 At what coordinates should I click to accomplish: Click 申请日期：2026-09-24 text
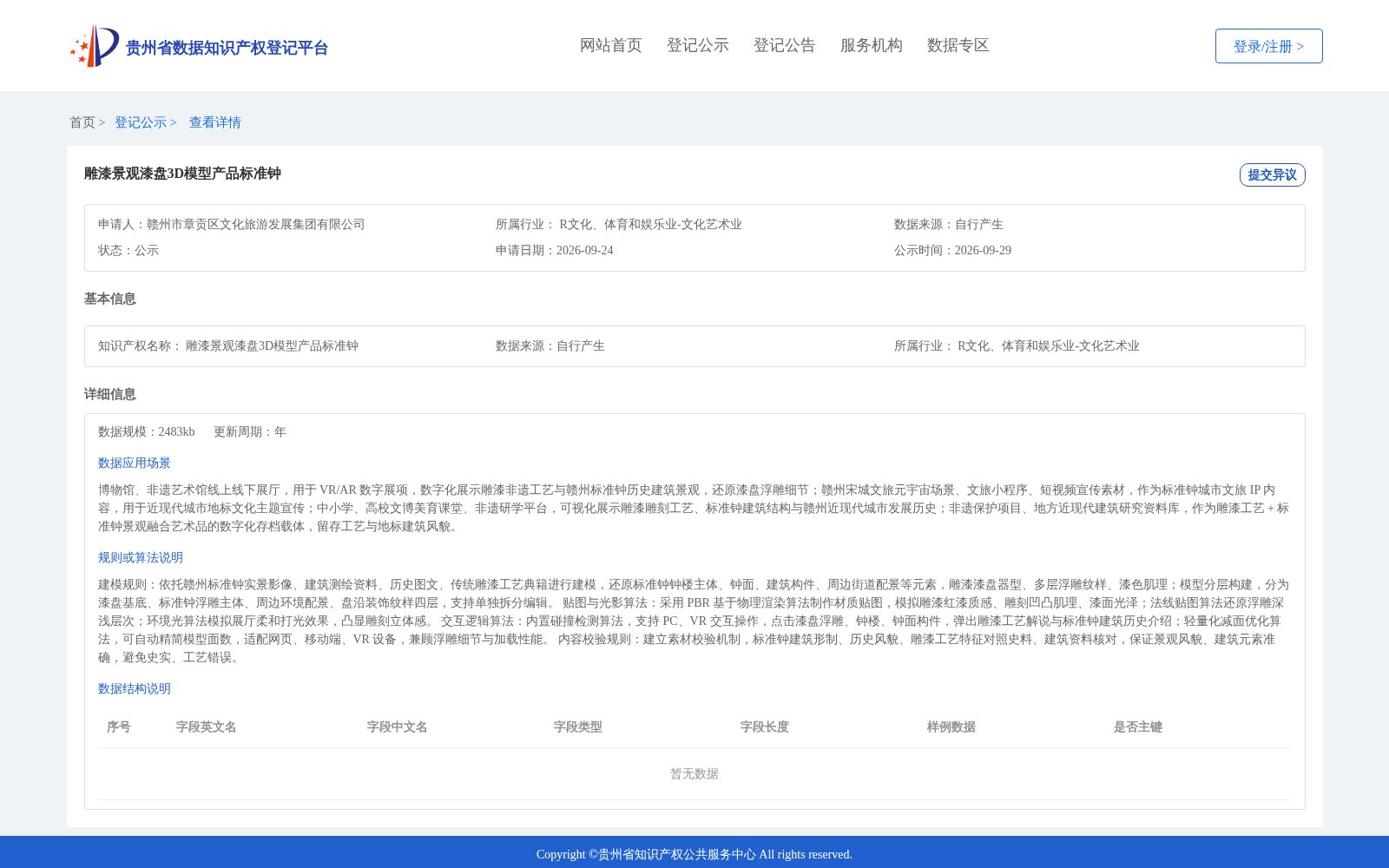(555, 251)
